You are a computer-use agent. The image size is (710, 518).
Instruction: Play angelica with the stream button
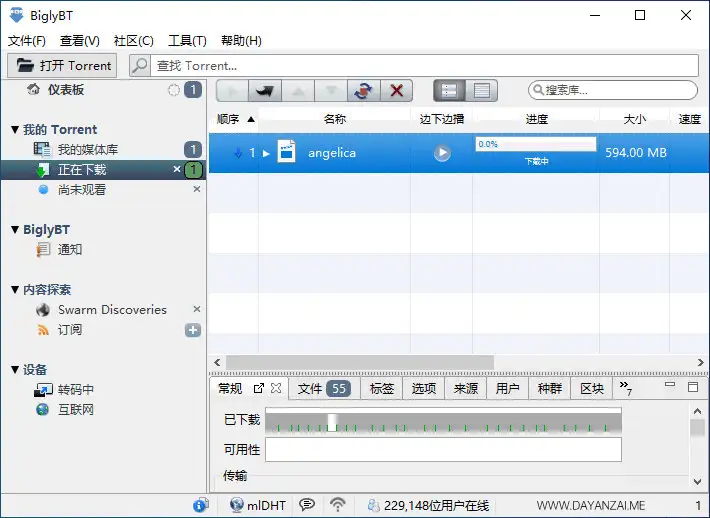(442, 153)
